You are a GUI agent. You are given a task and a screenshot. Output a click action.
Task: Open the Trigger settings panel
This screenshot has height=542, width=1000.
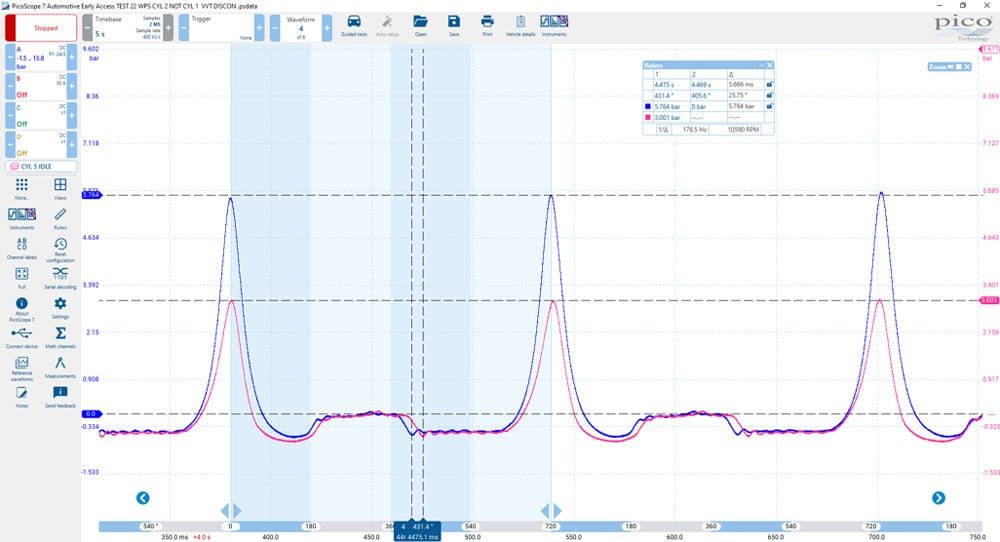coord(221,28)
